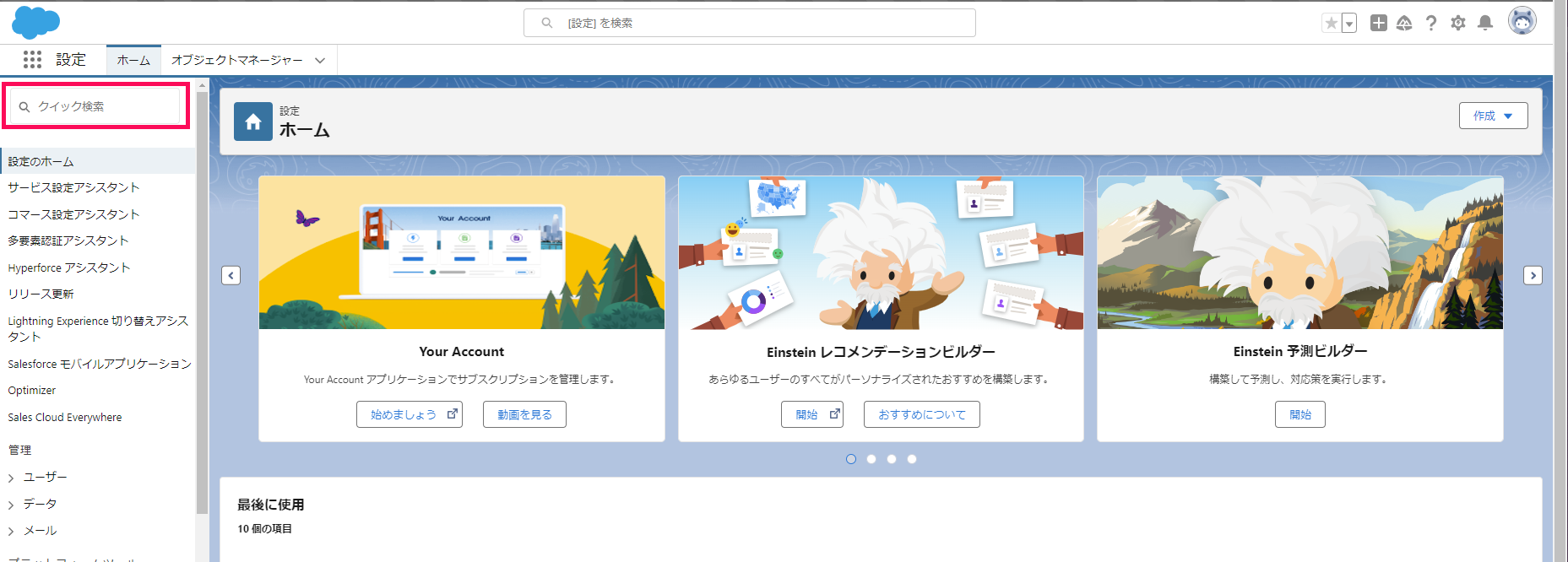Screen dimensions: 1568x562
Task: Click the favorites star icon
Action: pos(1332,24)
